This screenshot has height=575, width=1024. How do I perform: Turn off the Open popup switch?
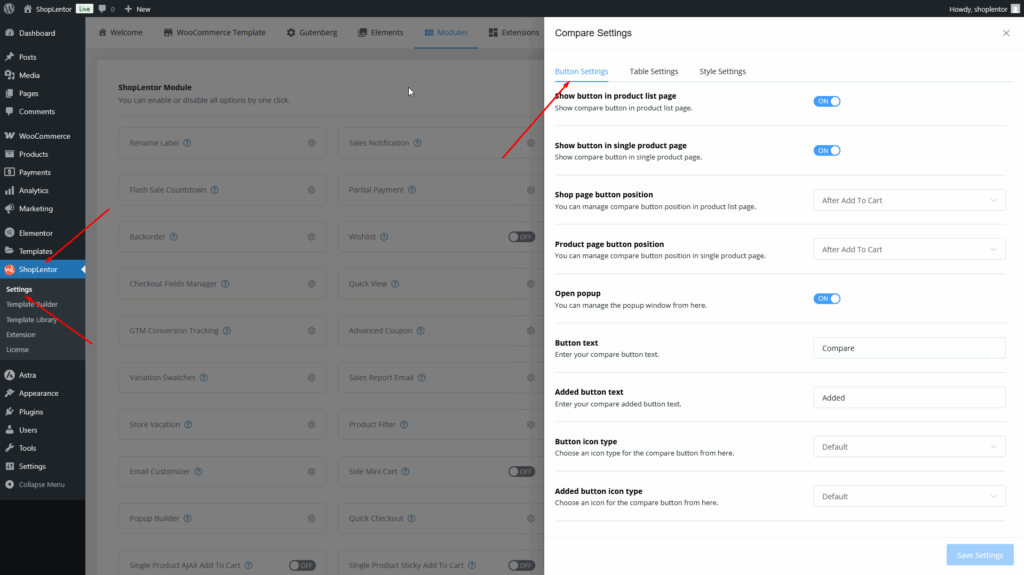tap(827, 298)
